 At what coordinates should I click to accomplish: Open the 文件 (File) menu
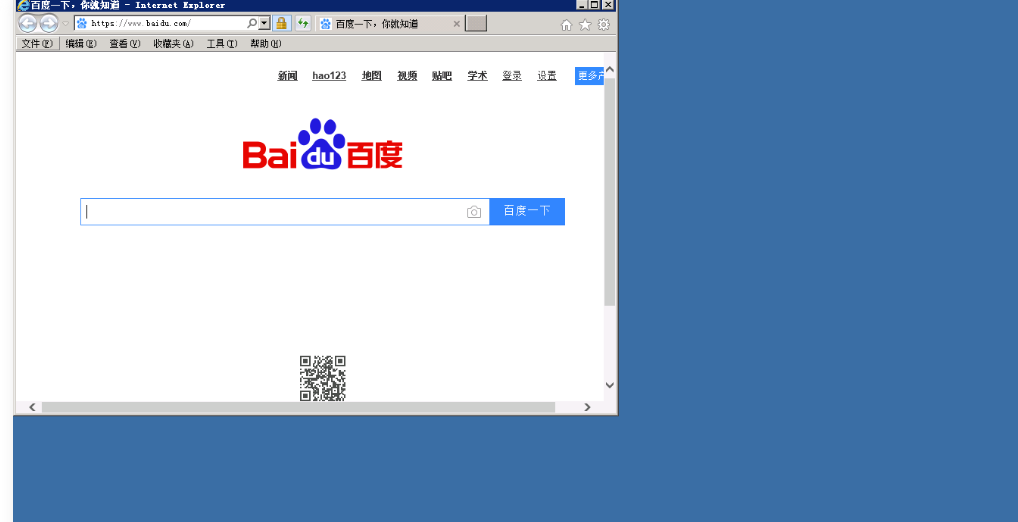tap(37, 44)
